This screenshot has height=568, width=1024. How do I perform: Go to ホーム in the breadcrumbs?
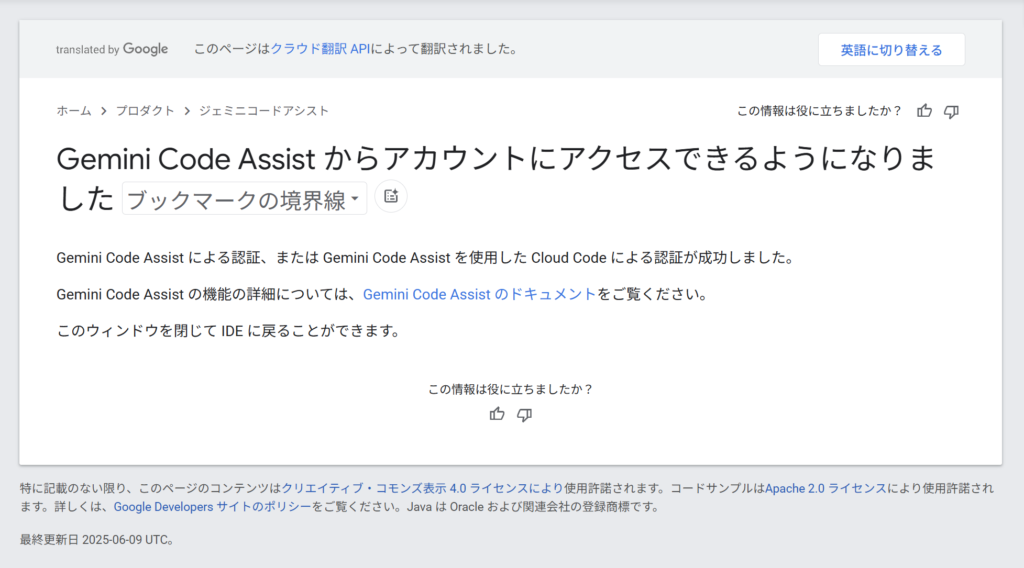click(73, 111)
